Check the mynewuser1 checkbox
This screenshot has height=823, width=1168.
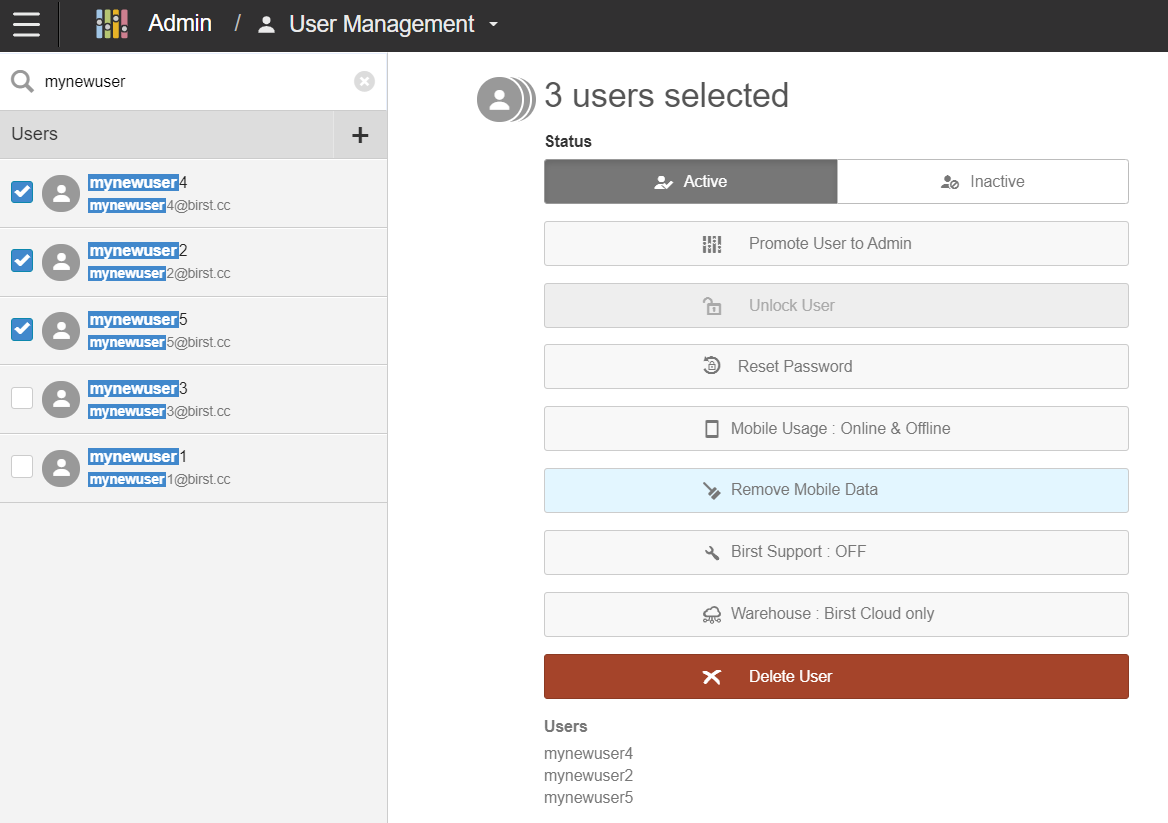22,466
